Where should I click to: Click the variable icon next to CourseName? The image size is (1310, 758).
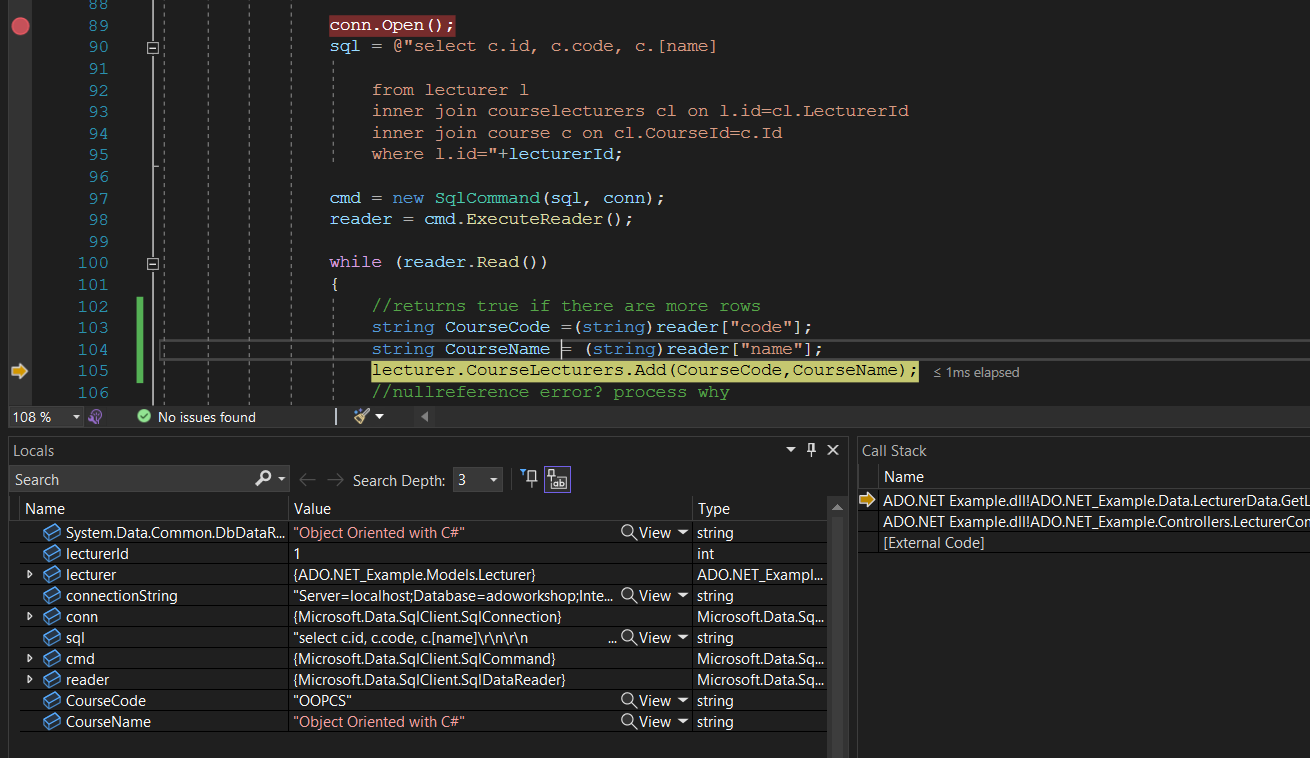point(52,722)
